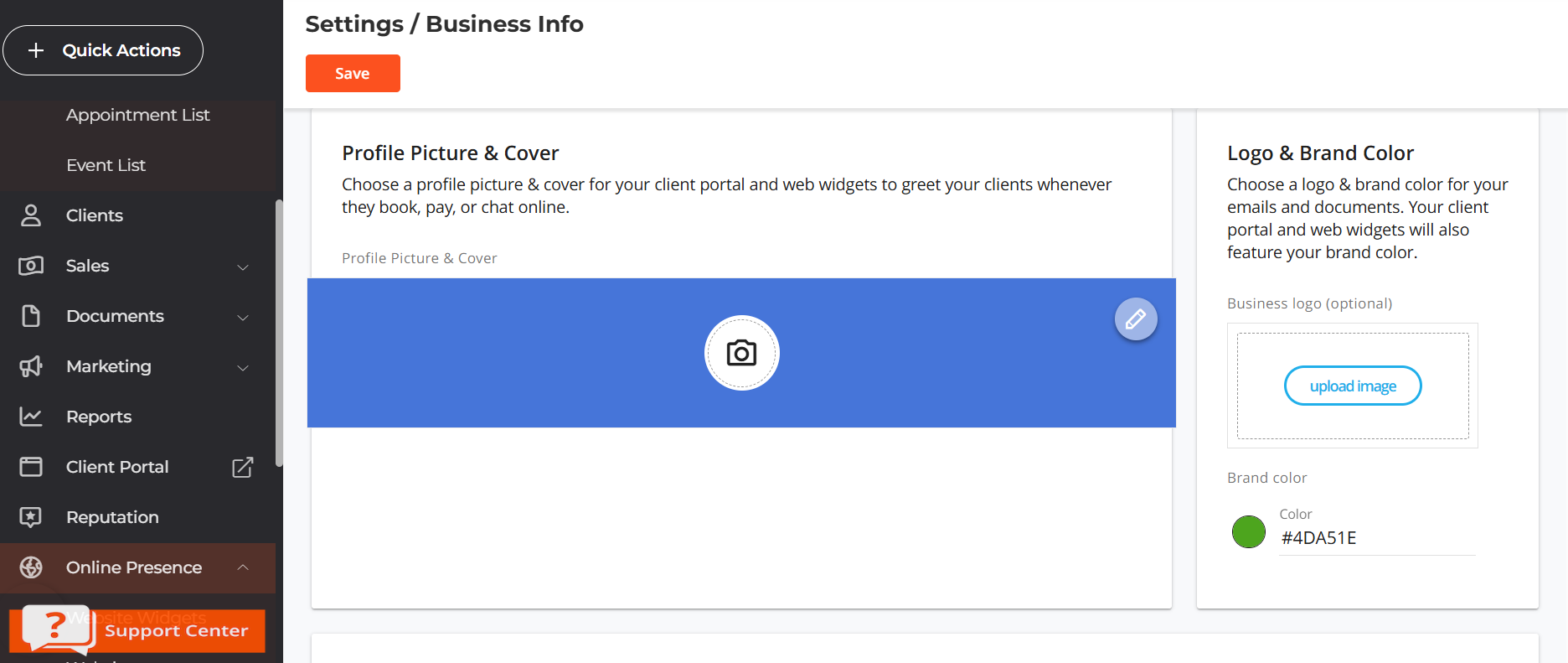1568x663 pixels.
Task: Click the Reports chart icon
Action: click(31, 417)
